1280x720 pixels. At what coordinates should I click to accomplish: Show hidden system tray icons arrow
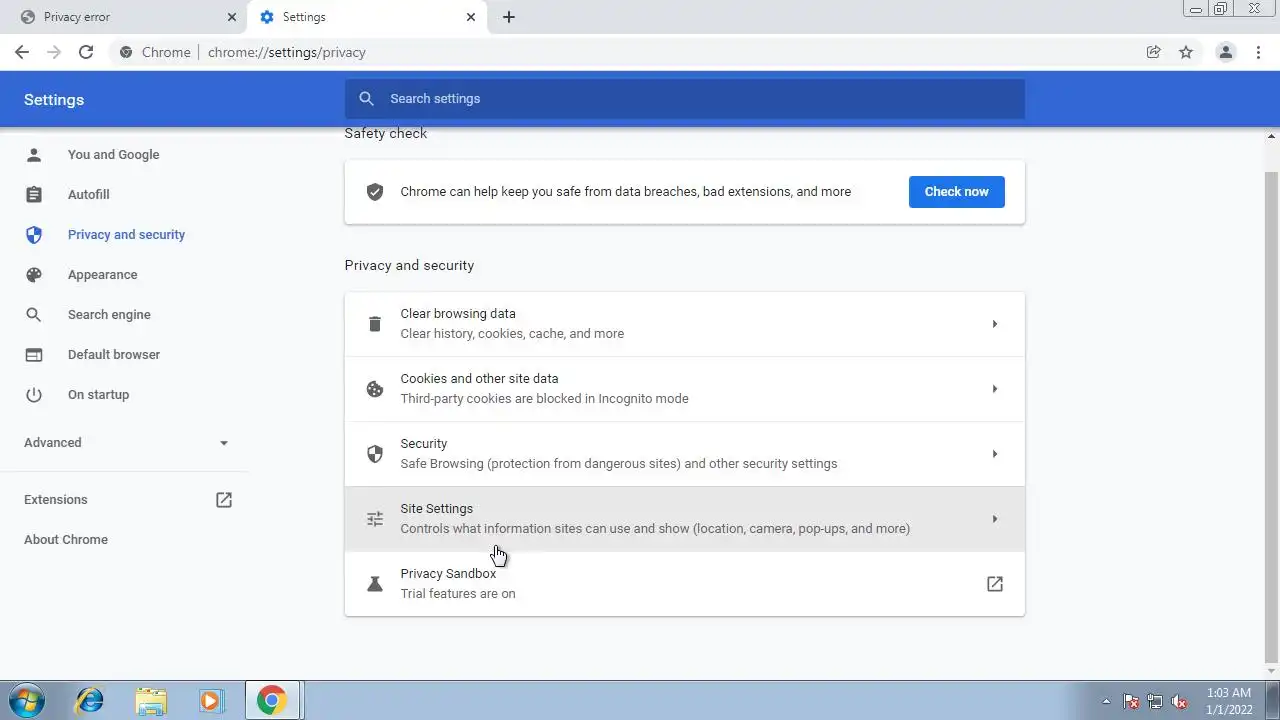[x=1106, y=701]
